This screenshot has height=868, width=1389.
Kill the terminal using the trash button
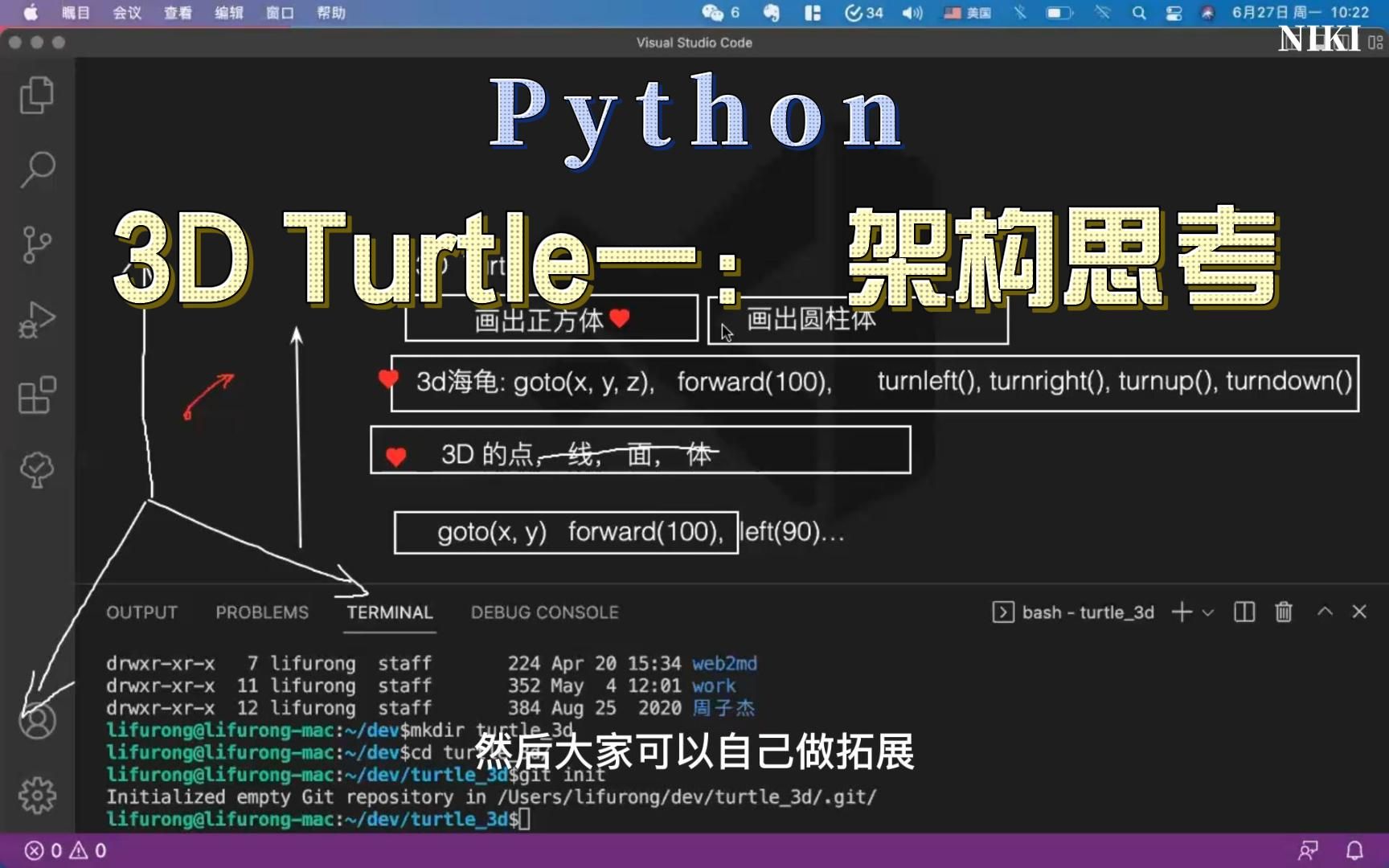click(x=1283, y=612)
